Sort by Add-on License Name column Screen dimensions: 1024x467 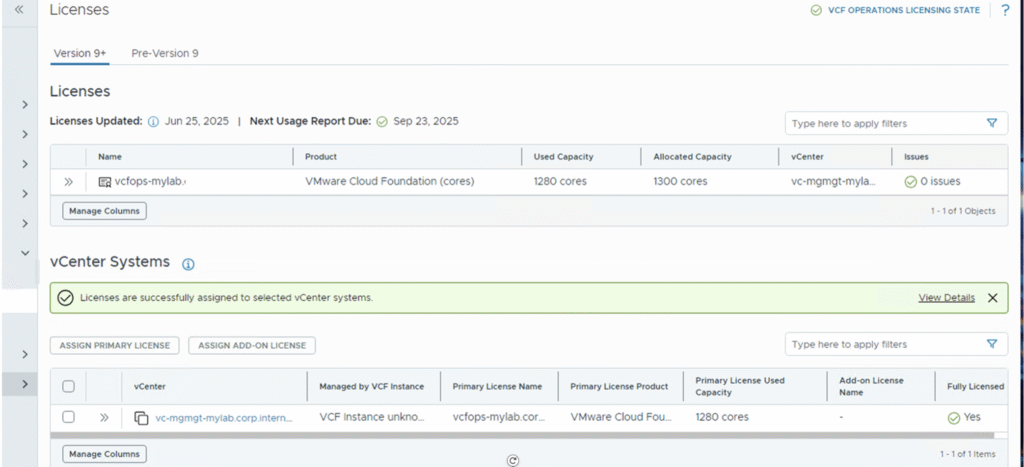click(x=871, y=387)
